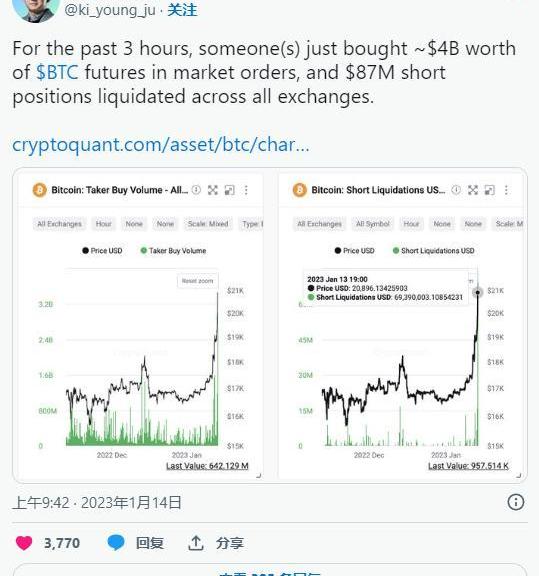Open three-dot menu on Short Liquidations chart

click(x=506, y=190)
